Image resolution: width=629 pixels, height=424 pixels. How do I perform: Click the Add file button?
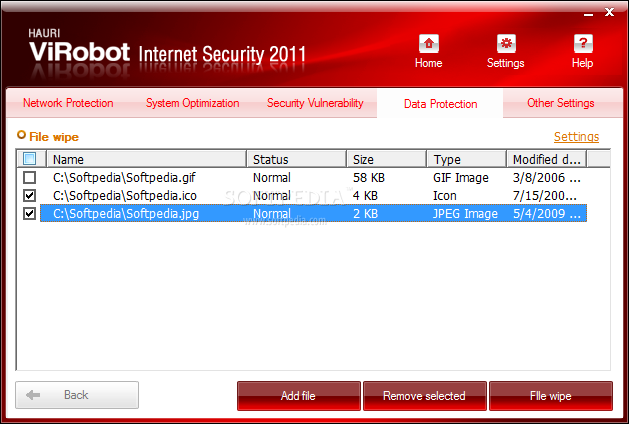point(298,396)
